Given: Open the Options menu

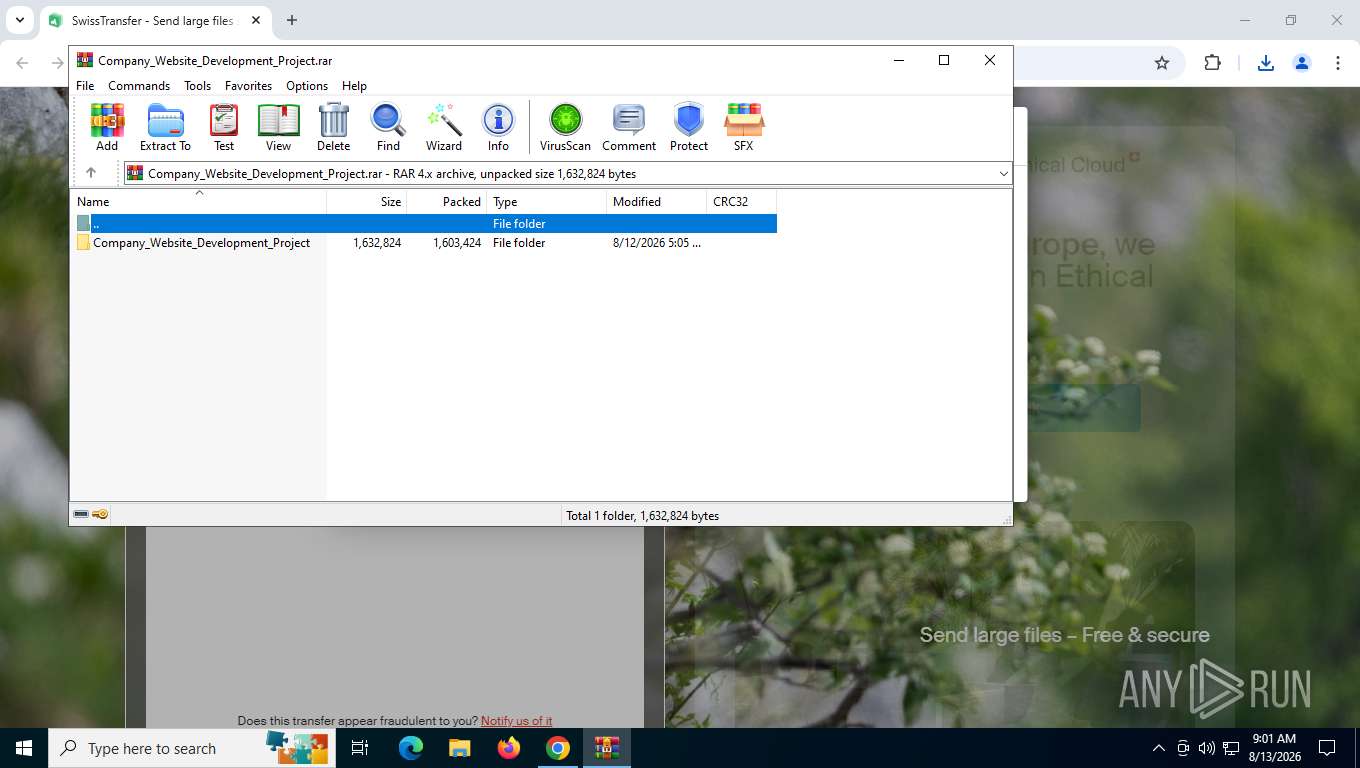Looking at the screenshot, I should pyautogui.click(x=307, y=86).
